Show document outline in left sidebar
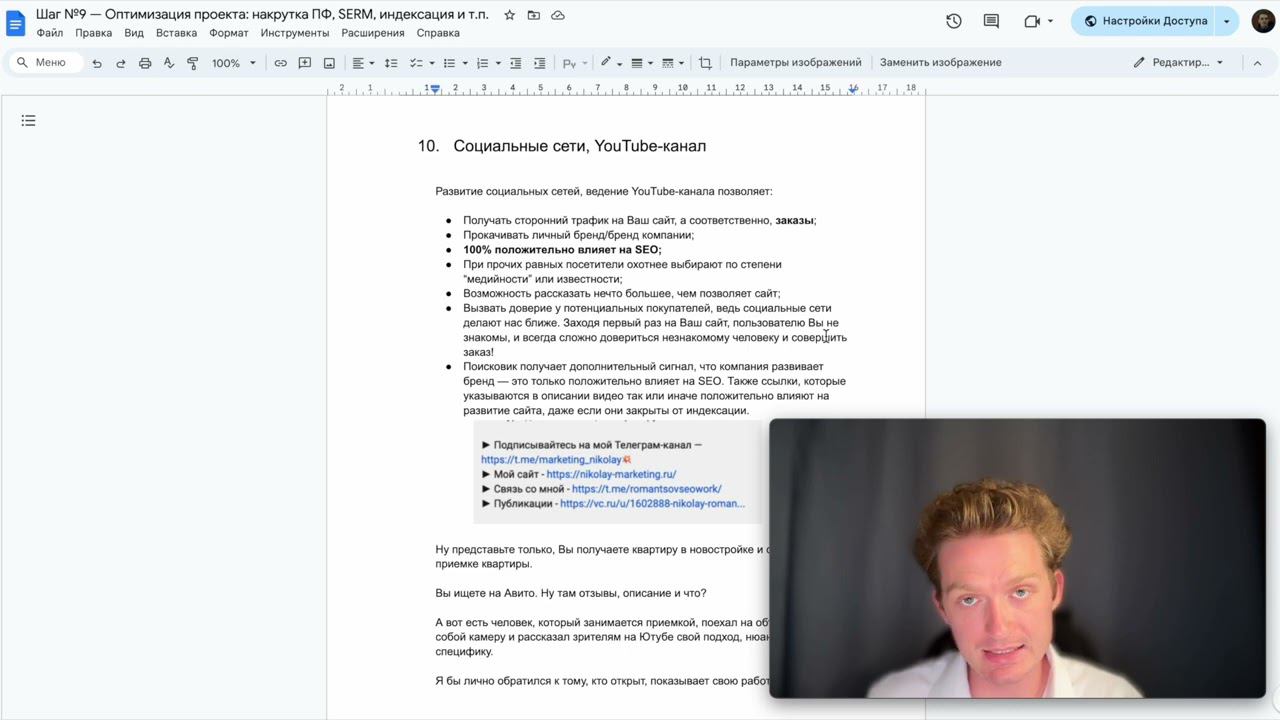Image resolution: width=1280 pixels, height=720 pixels. [x=28, y=121]
